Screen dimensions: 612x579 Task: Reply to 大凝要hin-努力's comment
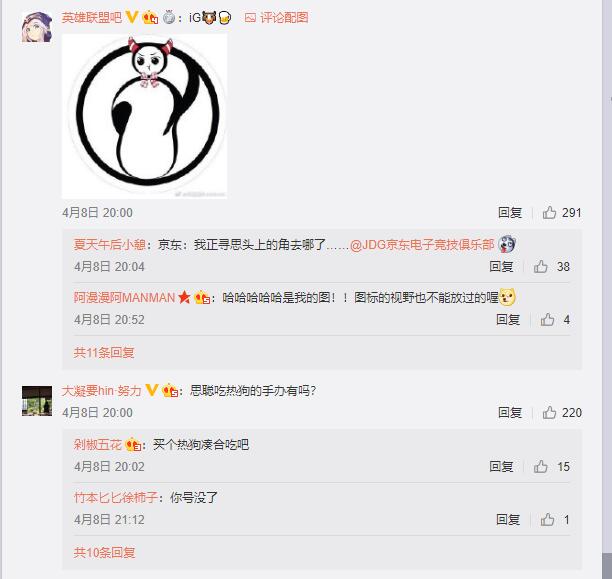coord(510,412)
